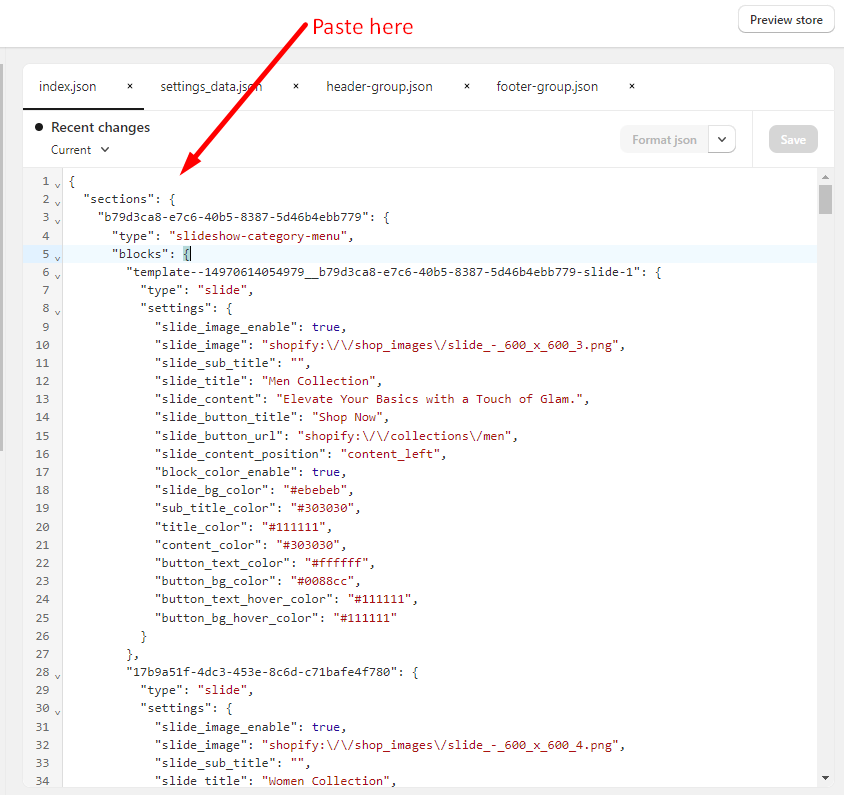Click the Preview store button
844x795 pixels.
pos(786,20)
